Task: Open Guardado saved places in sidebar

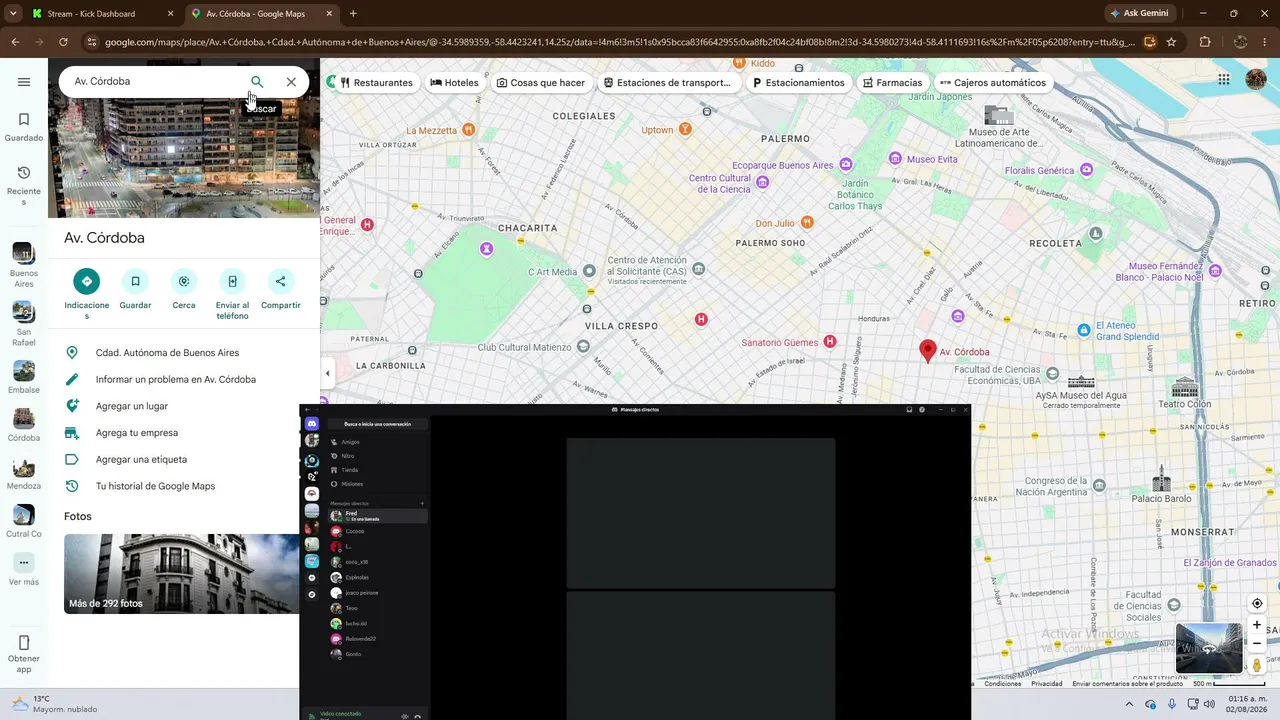Action: tap(24, 127)
